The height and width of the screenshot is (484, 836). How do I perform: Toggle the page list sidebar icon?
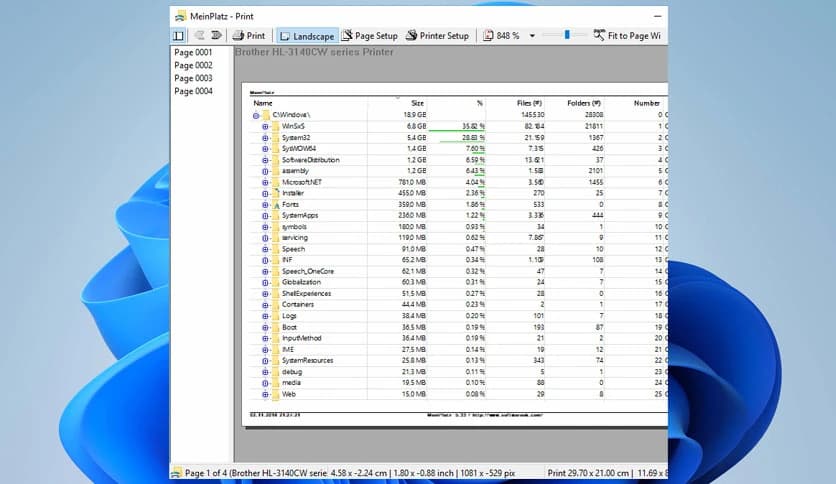(179, 36)
